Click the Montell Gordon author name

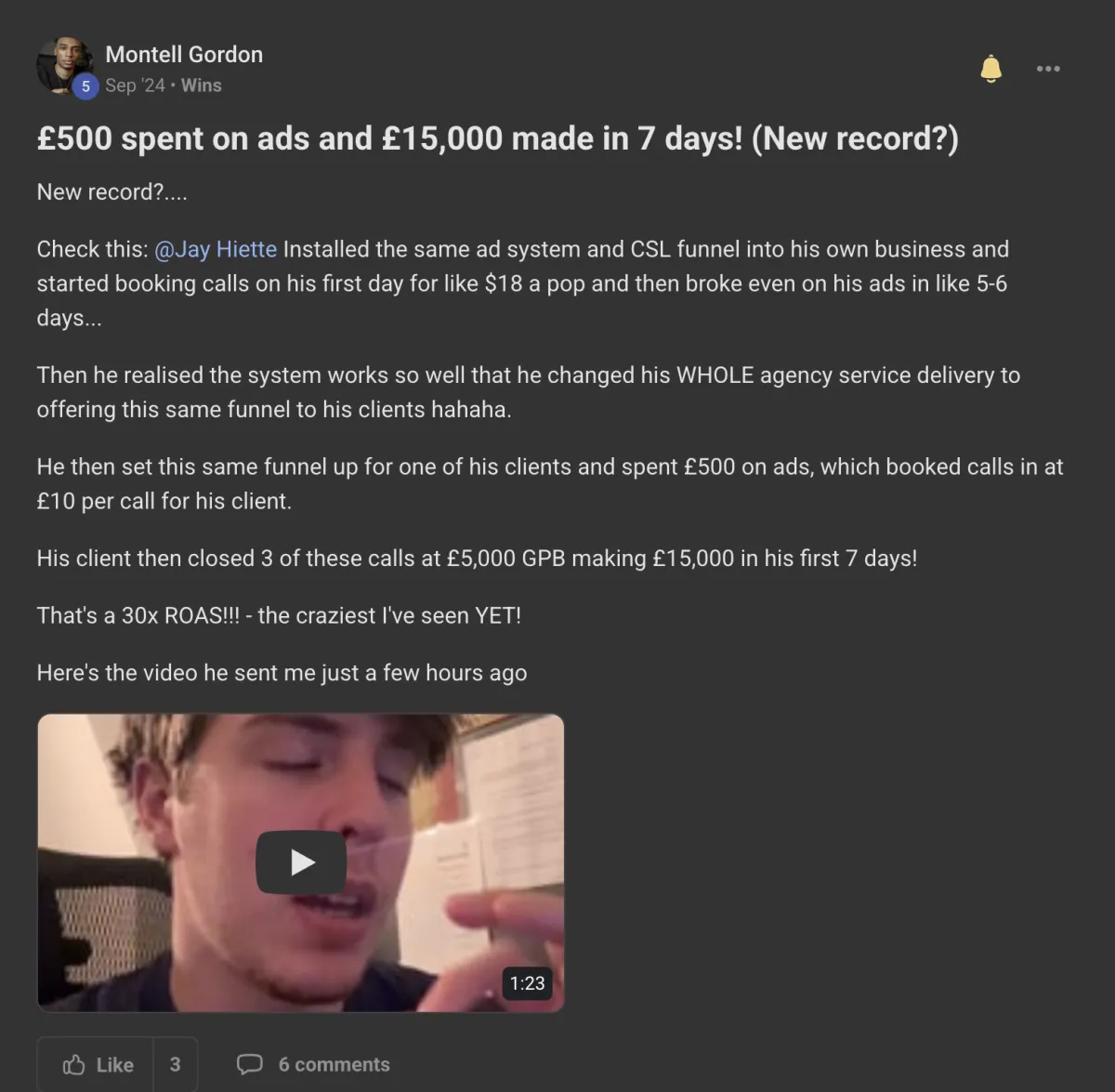coord(184,55)
